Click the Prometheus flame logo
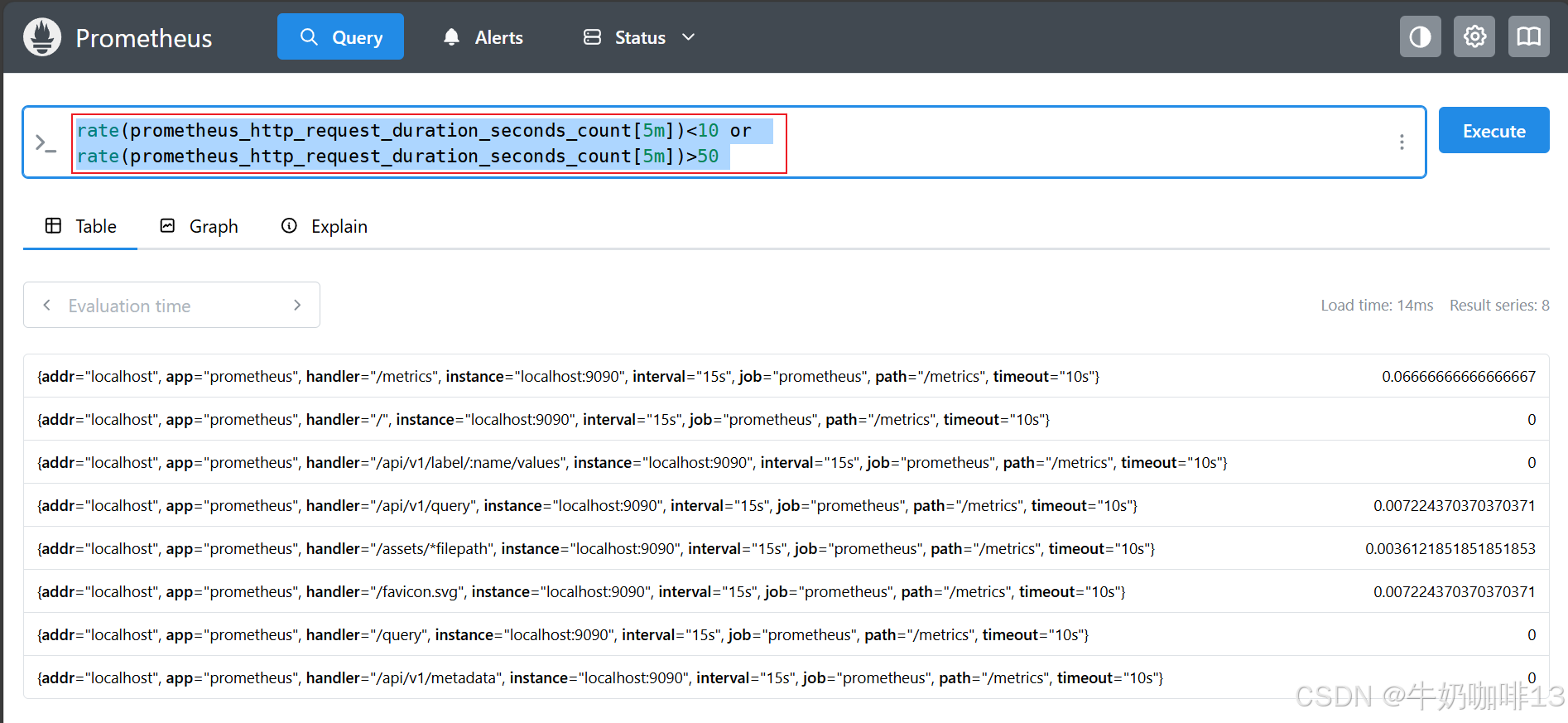1568x723 pixels. (42, 37)
